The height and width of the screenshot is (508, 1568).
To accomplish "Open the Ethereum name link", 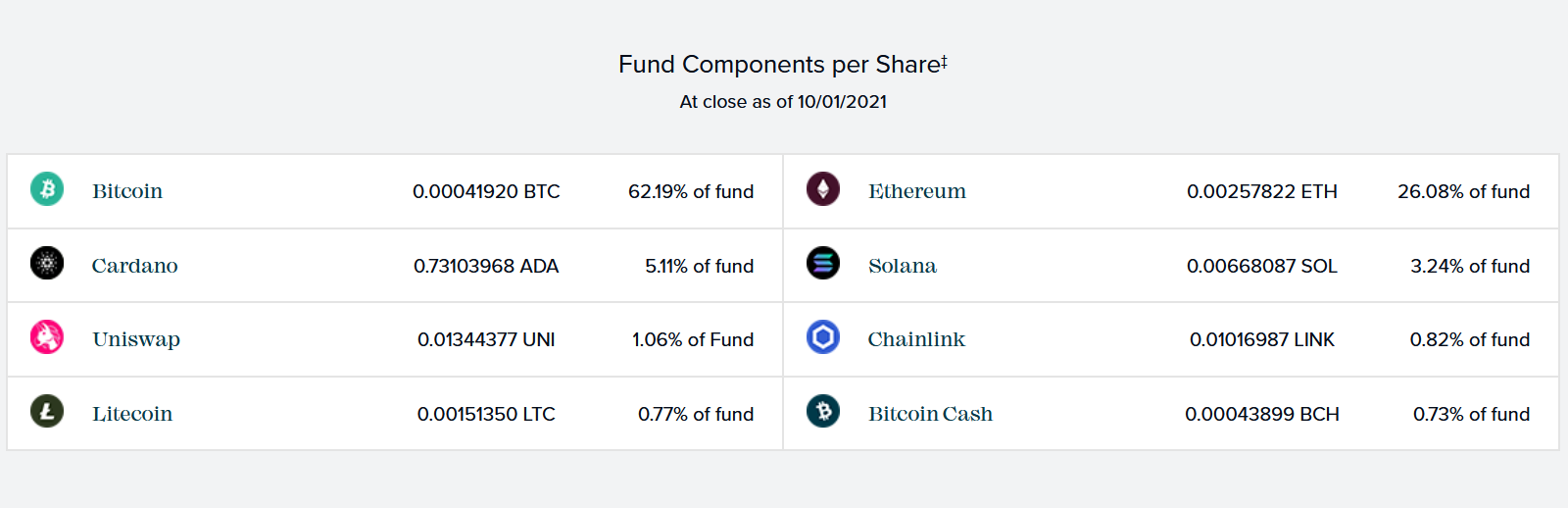I will point(917,191).
